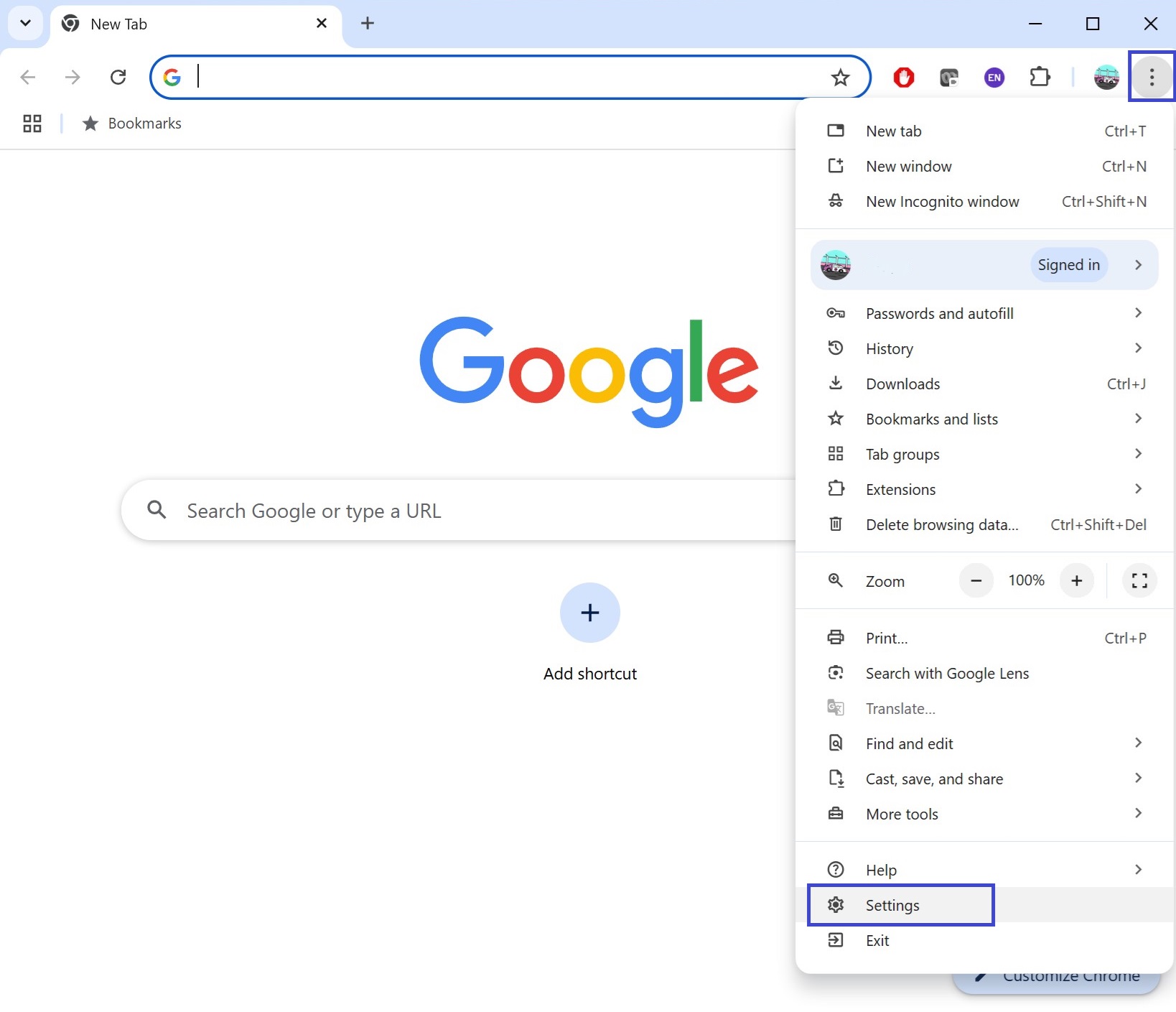Open the Extensions puzzle icon in toolbar
Viewport: 1176px width, 1012px height.
click(1040, 77)
